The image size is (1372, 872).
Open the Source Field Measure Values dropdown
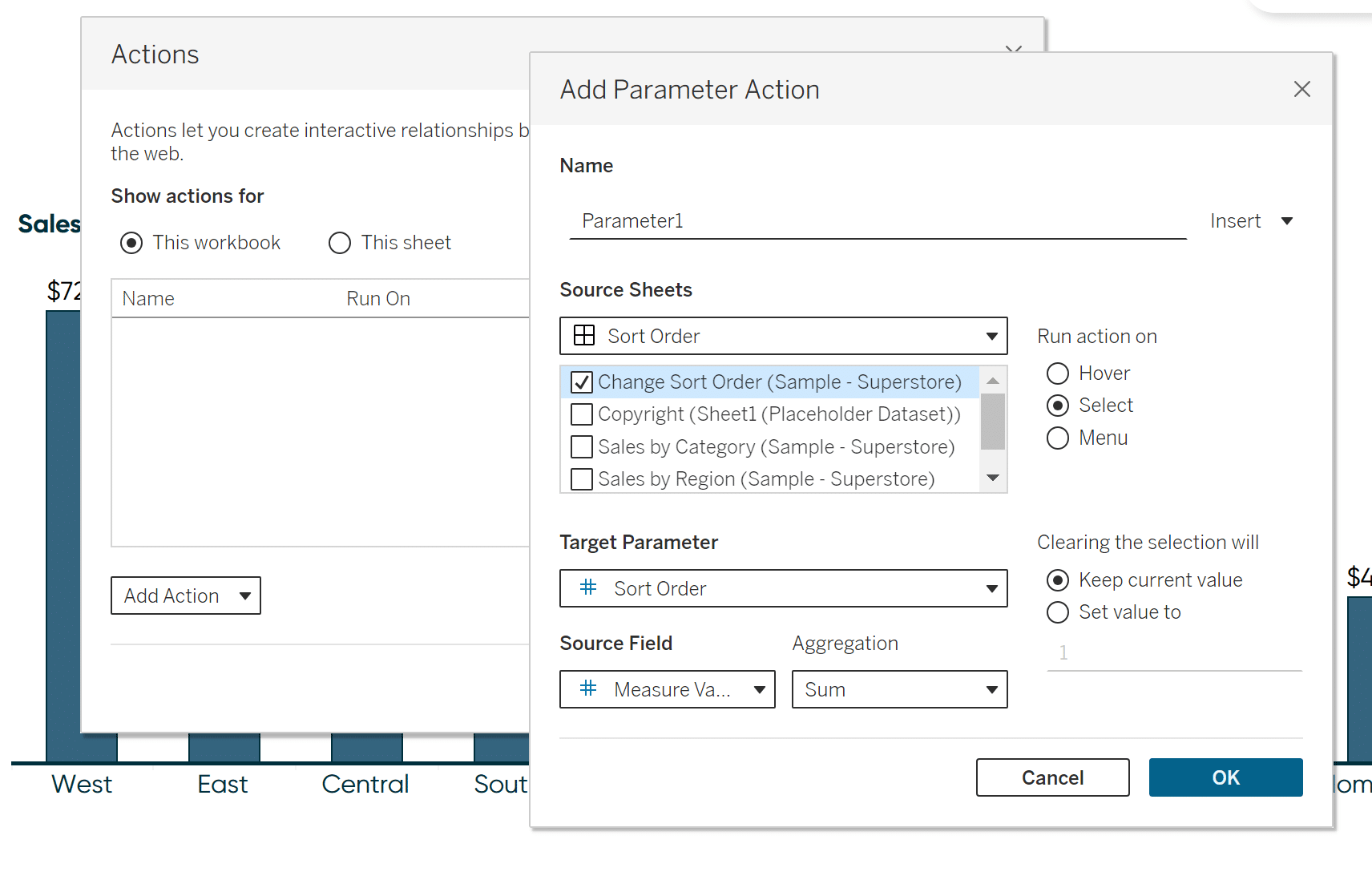click(667, 689)
